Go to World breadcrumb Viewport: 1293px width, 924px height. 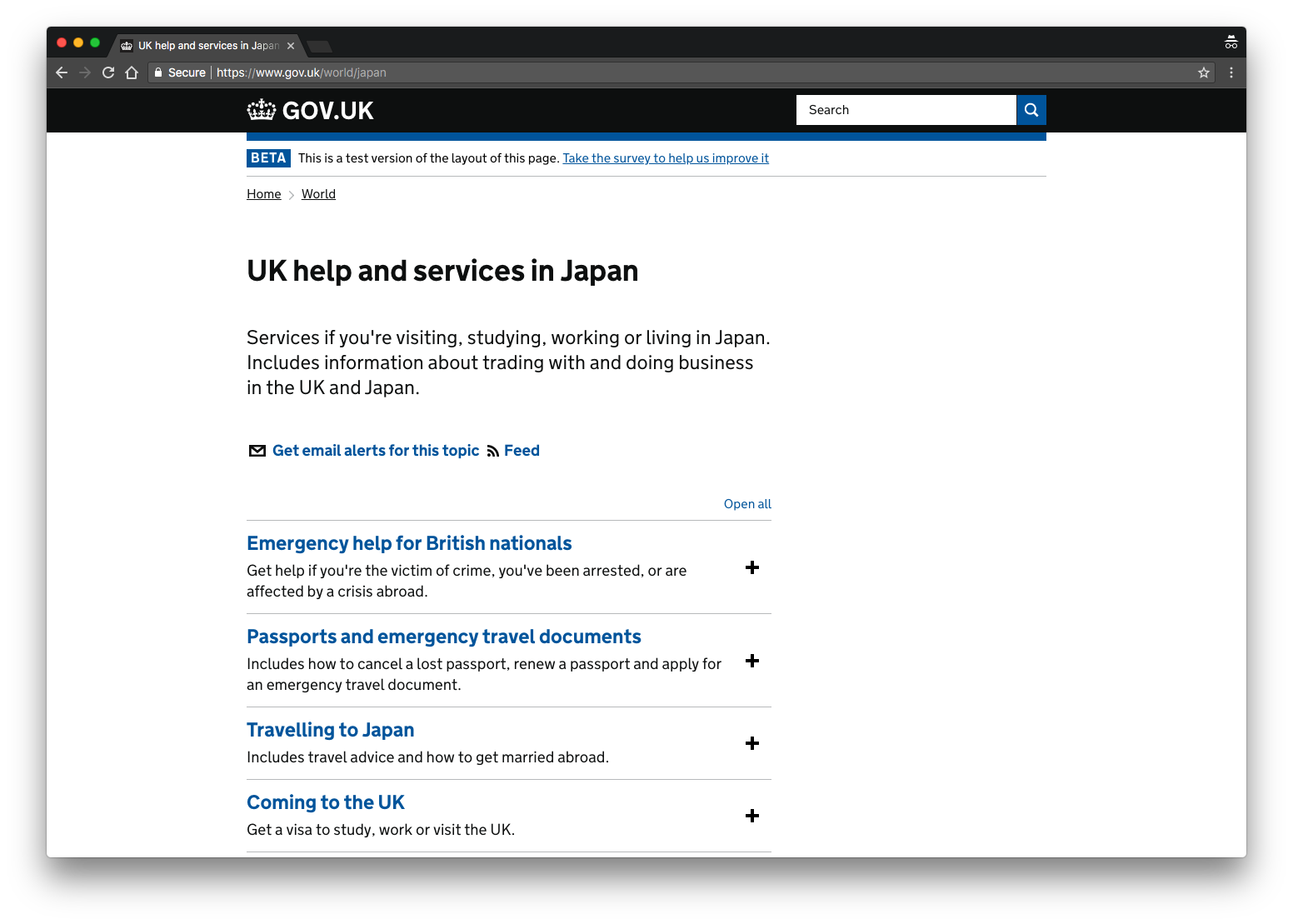(318, 194)
